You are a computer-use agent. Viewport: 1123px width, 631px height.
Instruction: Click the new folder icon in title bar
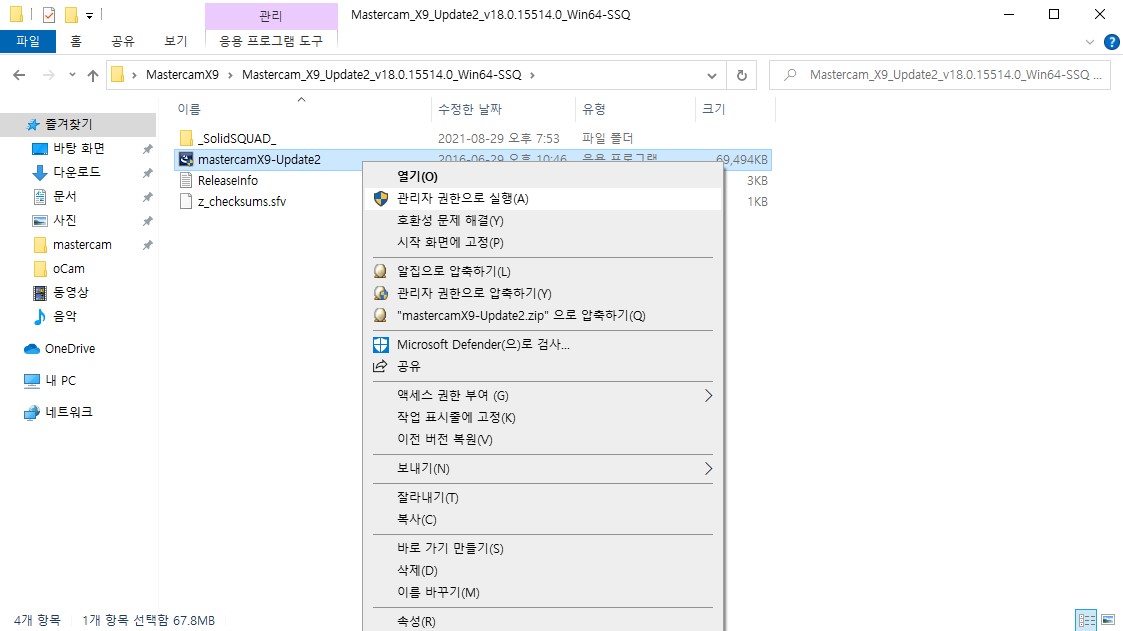(x=71, y=14)
